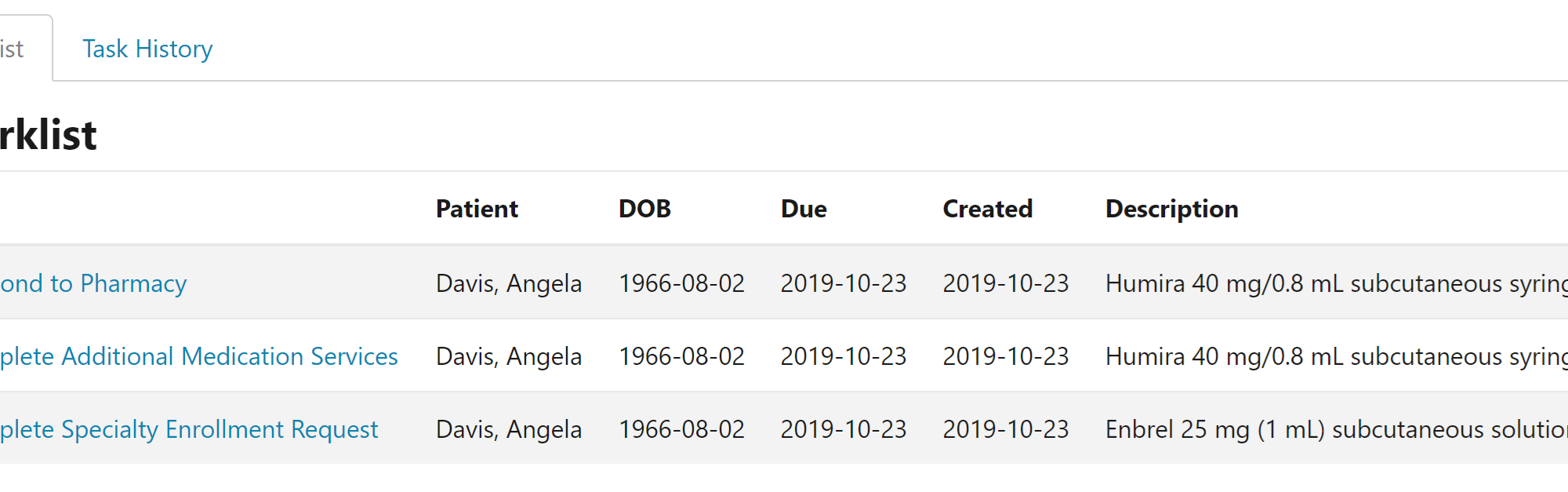Click the Description column header

coord(1171,209)
